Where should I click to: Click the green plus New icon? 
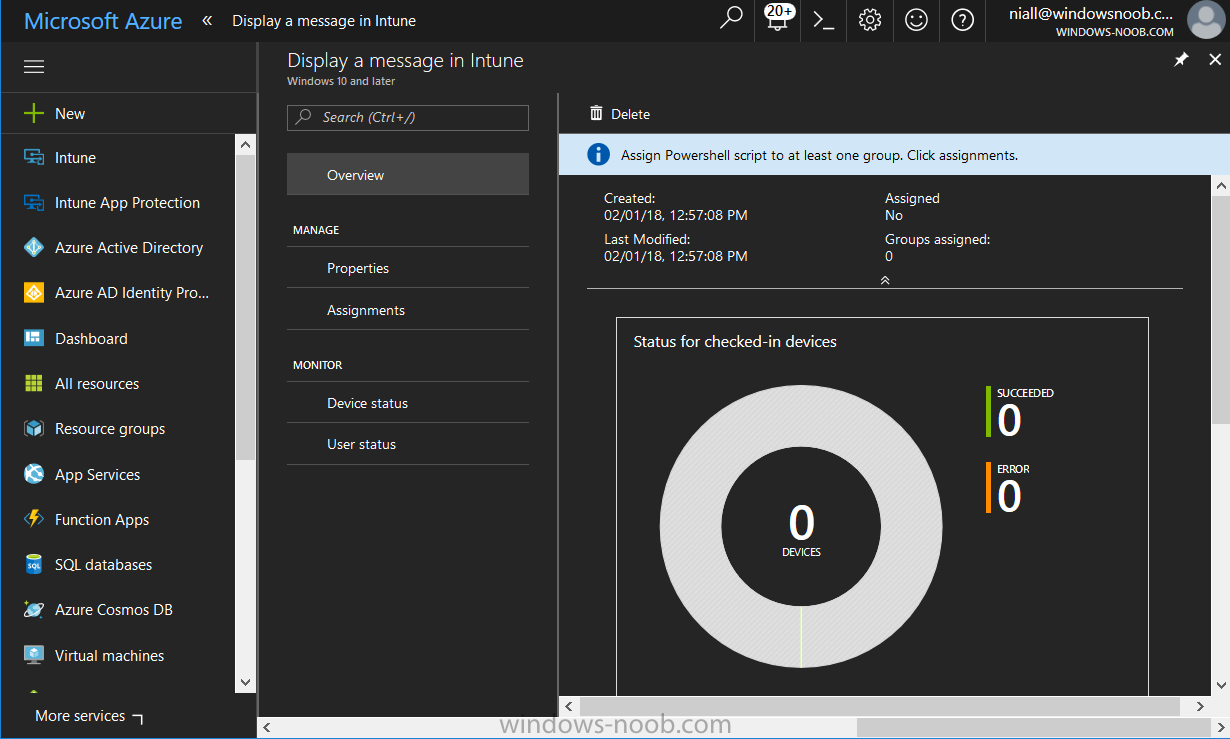(x=34, y=113)
